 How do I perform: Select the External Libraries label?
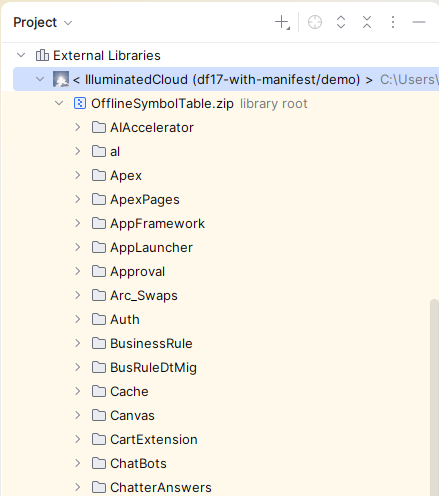point(107,55)
